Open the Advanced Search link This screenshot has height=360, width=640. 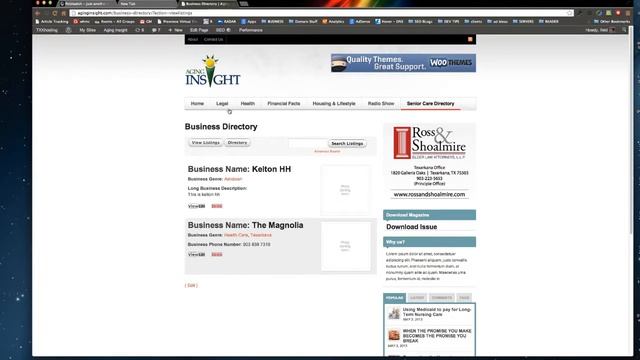[x=327, y=151]
